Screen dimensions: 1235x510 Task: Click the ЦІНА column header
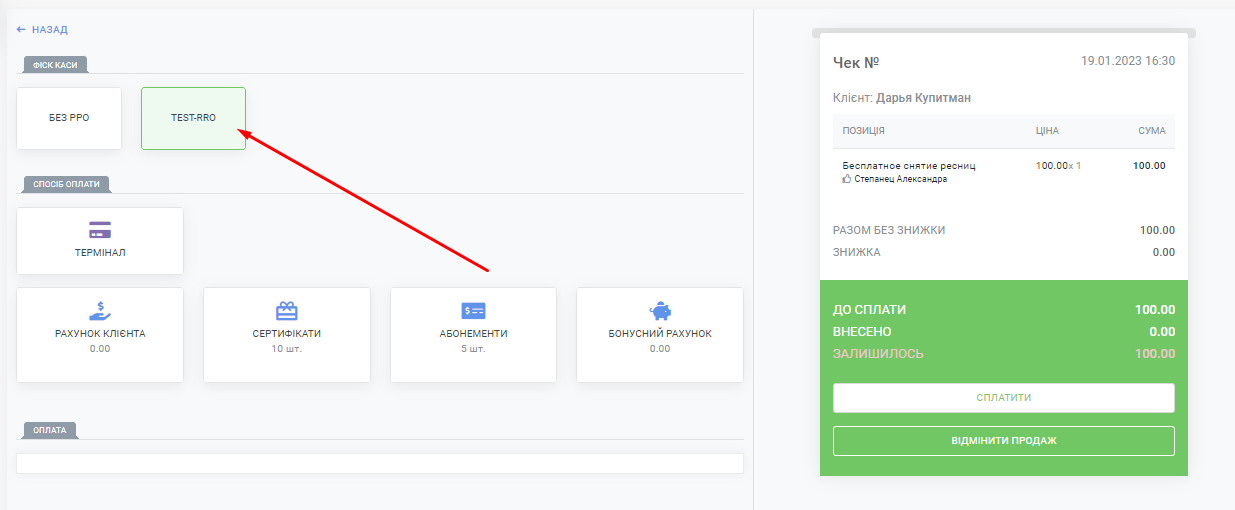click(x=1047, y=131)
